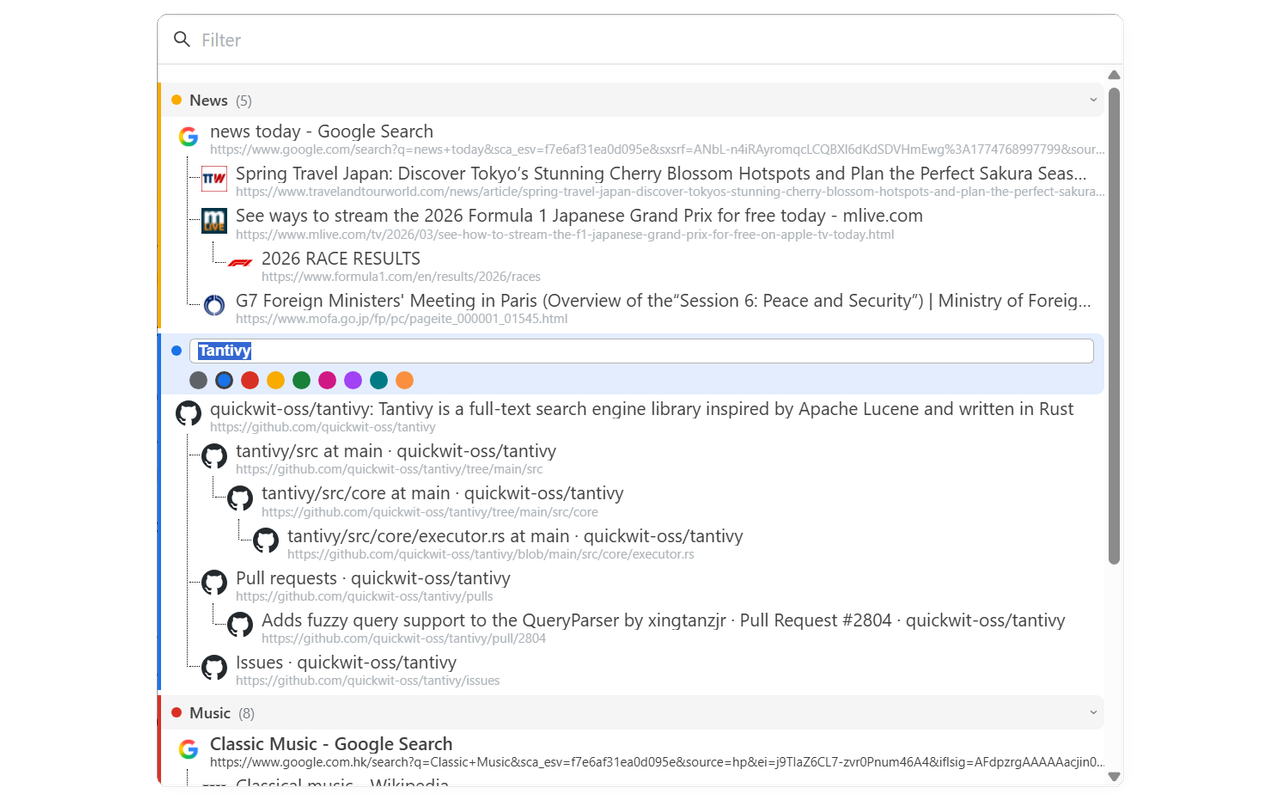The height and width of the screenshot is (800, 1280).
Task: Open the Adds fuzzy query support pull request tab
Action: point(664,620)
